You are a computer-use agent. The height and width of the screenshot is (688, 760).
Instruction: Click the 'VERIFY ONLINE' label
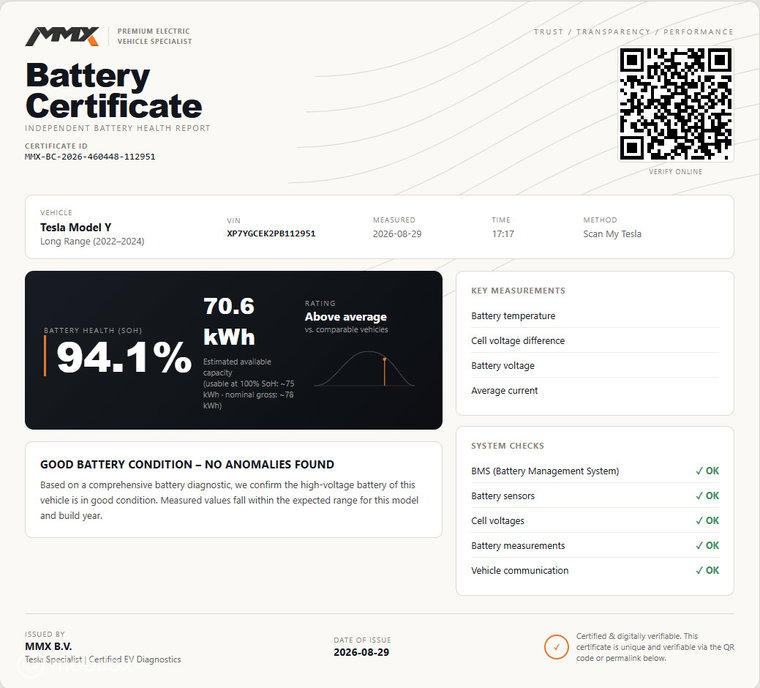pos(676,172)
